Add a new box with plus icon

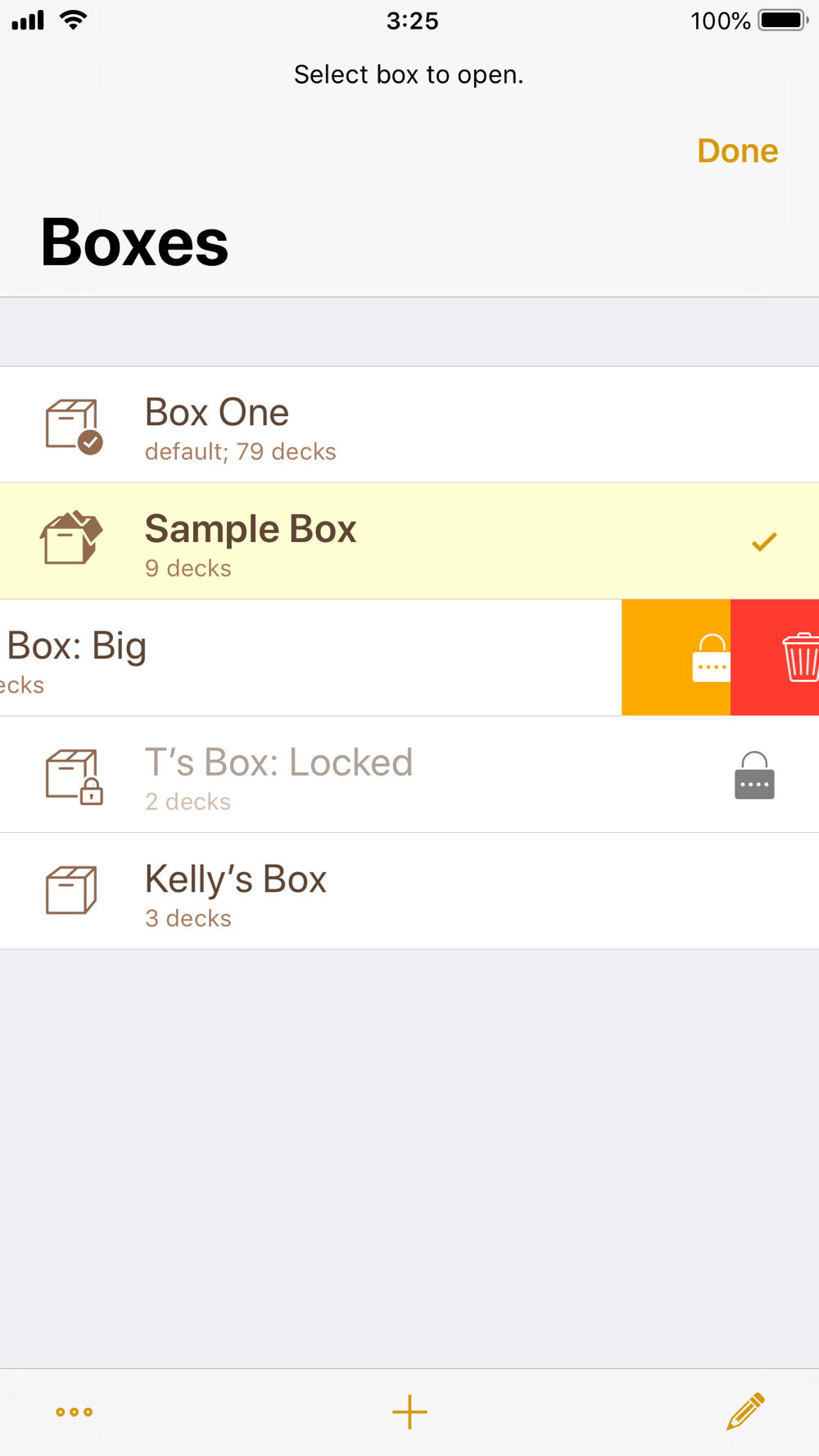click(409, 1411)
